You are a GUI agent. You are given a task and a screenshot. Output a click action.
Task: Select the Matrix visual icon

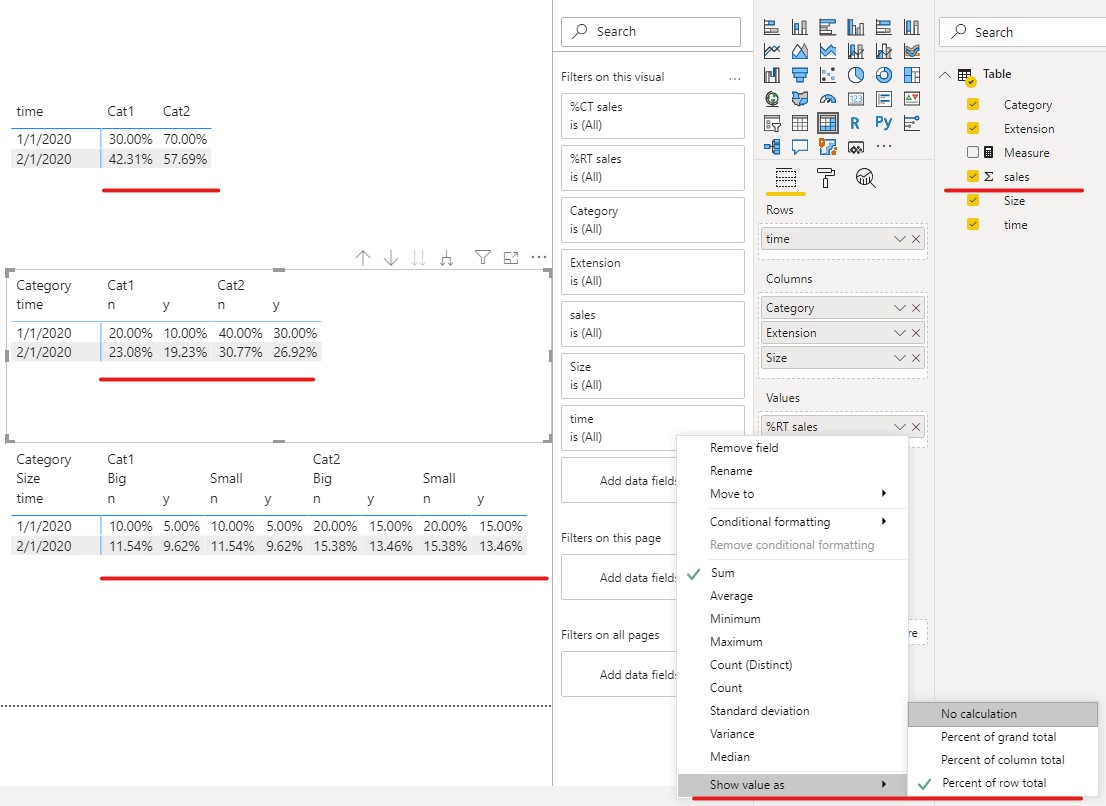pos(827,123)
